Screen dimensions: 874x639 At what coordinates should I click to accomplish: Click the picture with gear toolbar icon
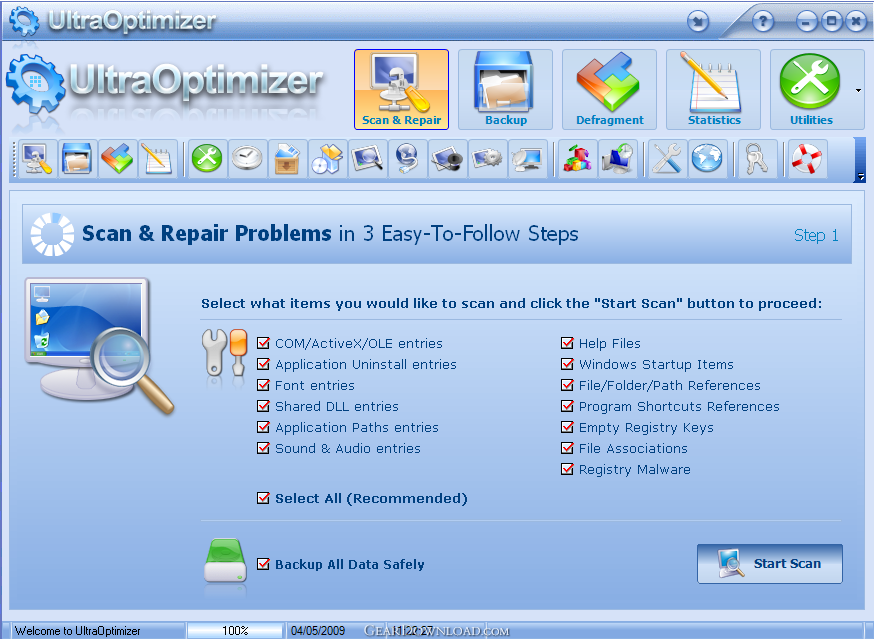(487, 159)
